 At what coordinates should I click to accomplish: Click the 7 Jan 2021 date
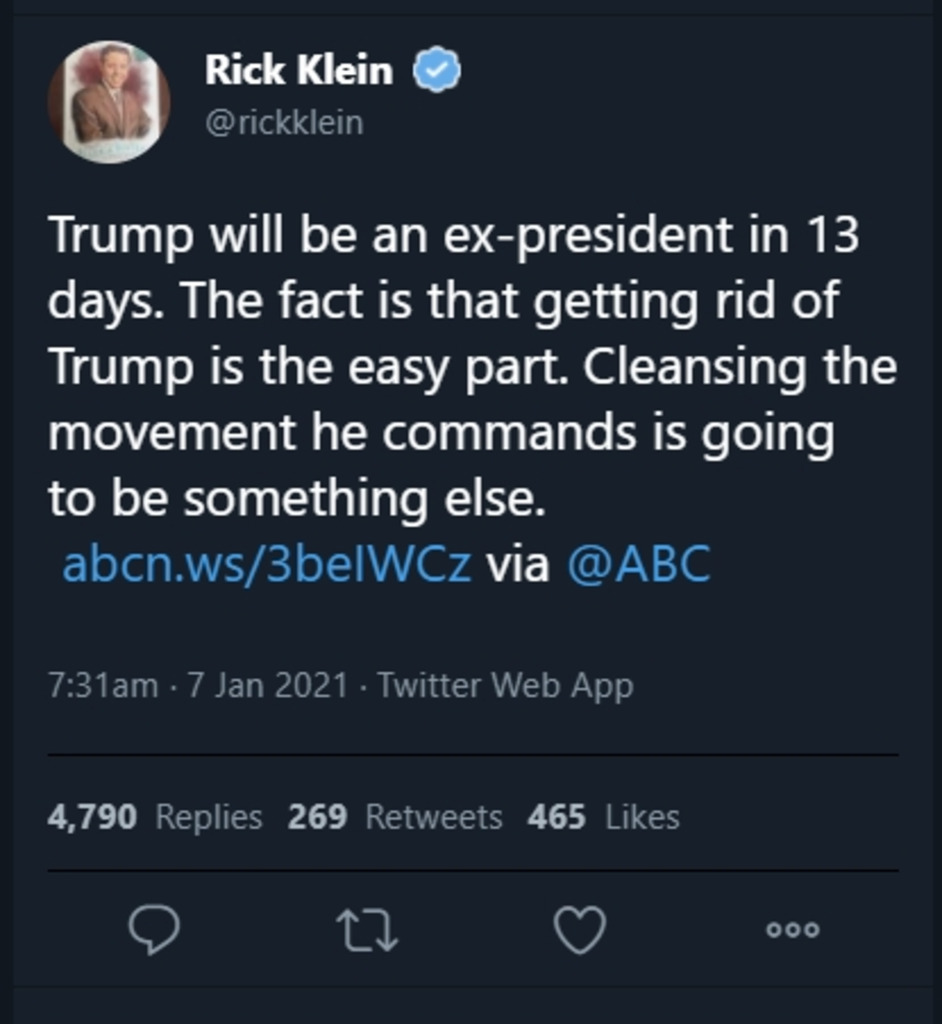click(x=267, y=686)
